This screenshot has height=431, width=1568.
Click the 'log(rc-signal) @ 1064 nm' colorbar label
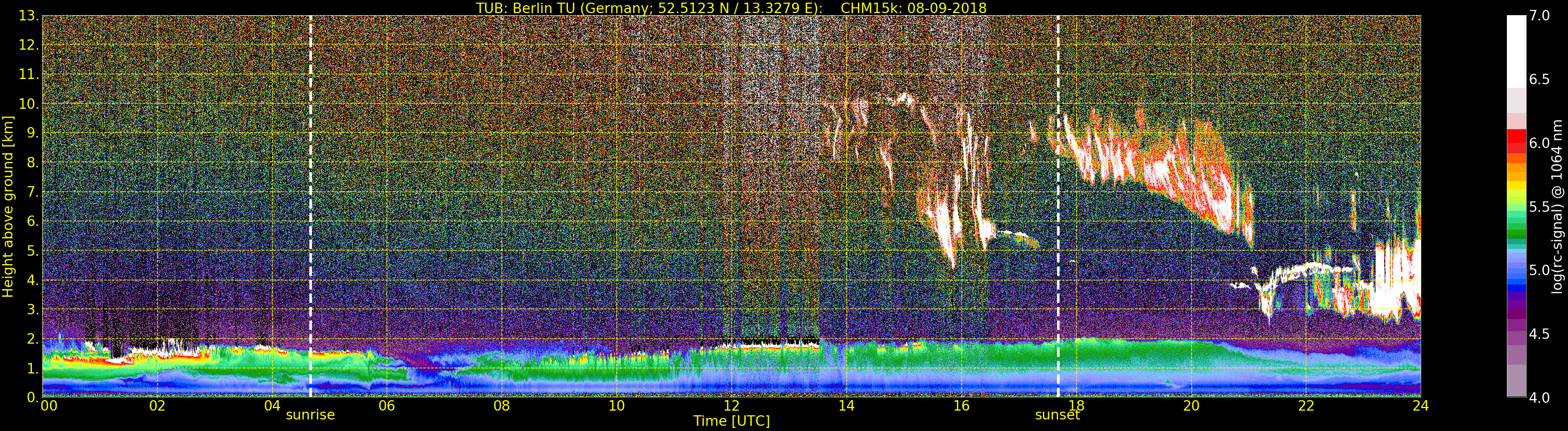pos(1557,206)
